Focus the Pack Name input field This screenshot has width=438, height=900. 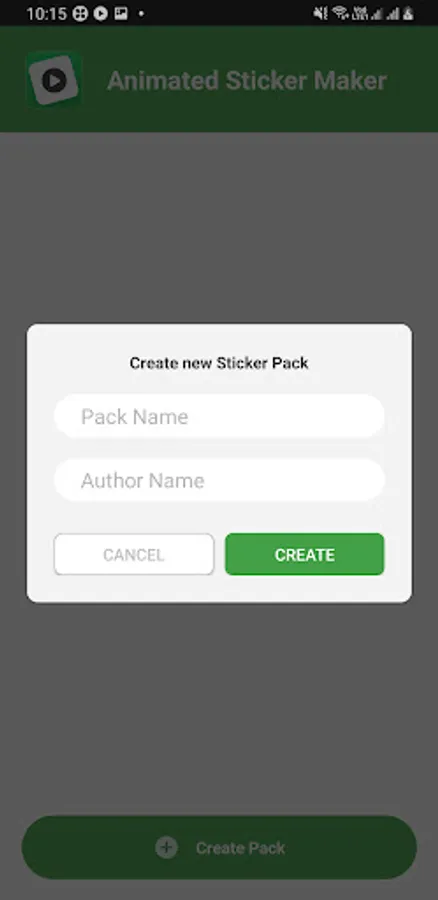pos(219,416)
